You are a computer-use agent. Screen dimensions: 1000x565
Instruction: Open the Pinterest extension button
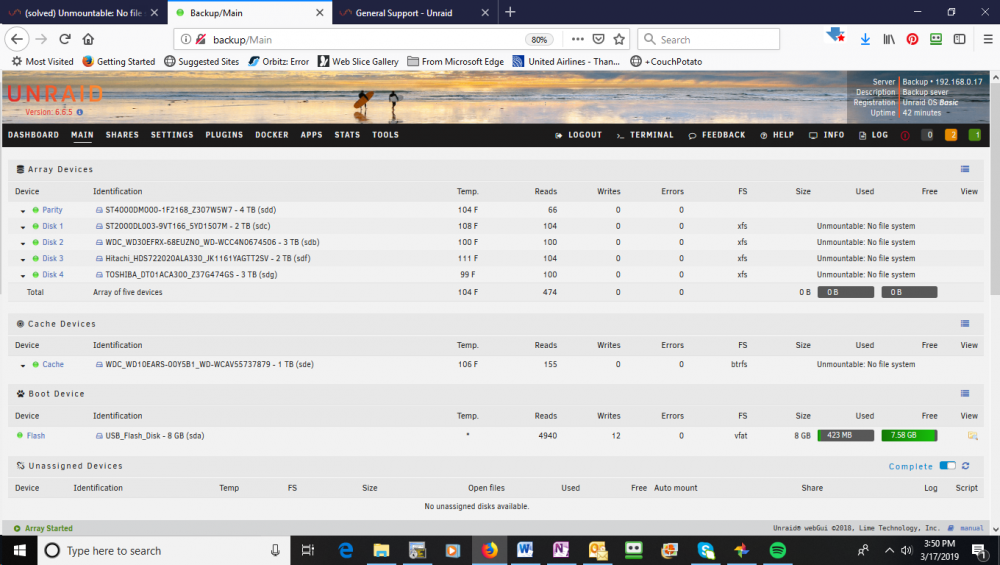click(912, 40)
